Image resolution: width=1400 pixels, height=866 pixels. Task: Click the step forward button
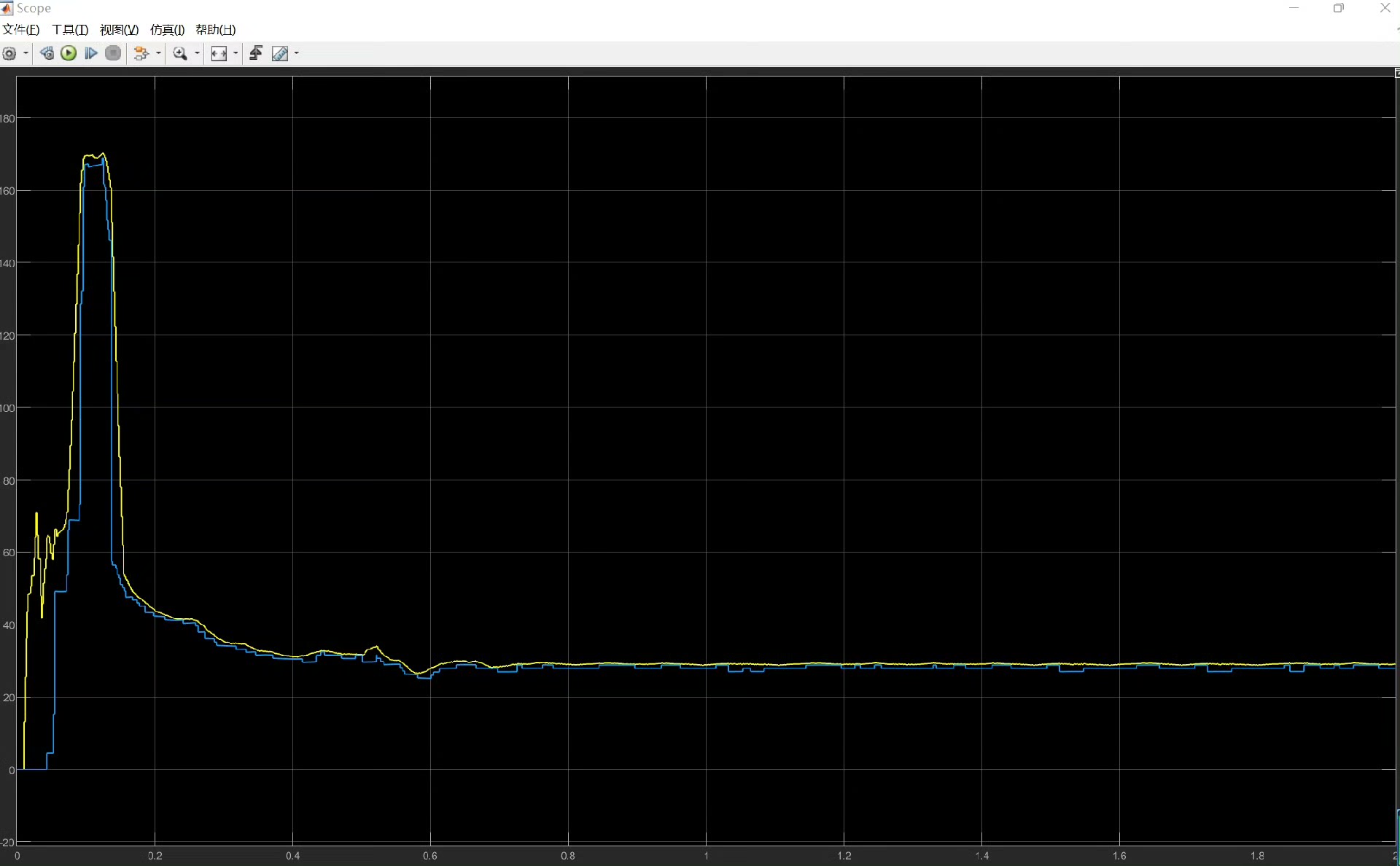[x=91, y=53]
